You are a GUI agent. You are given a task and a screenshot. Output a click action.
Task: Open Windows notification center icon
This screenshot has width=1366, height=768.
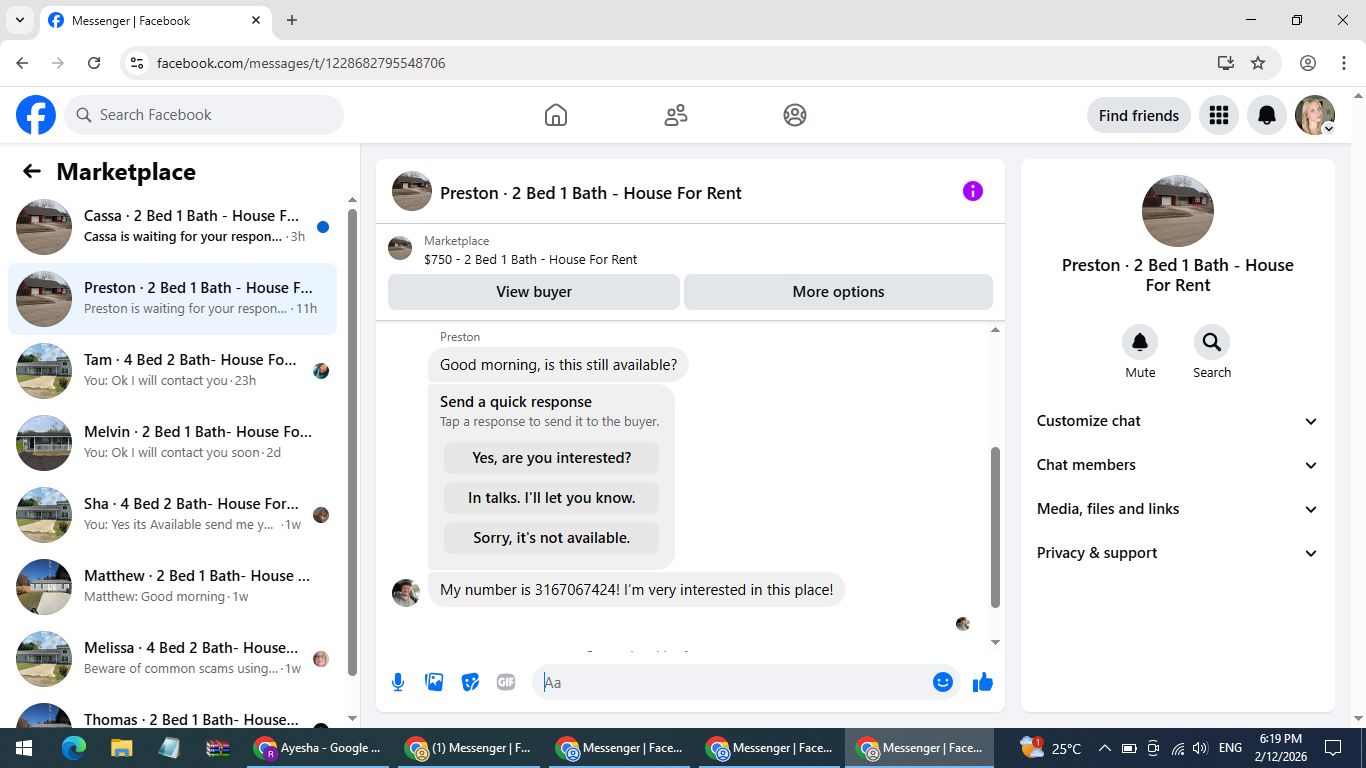[x=1333, y=748]
